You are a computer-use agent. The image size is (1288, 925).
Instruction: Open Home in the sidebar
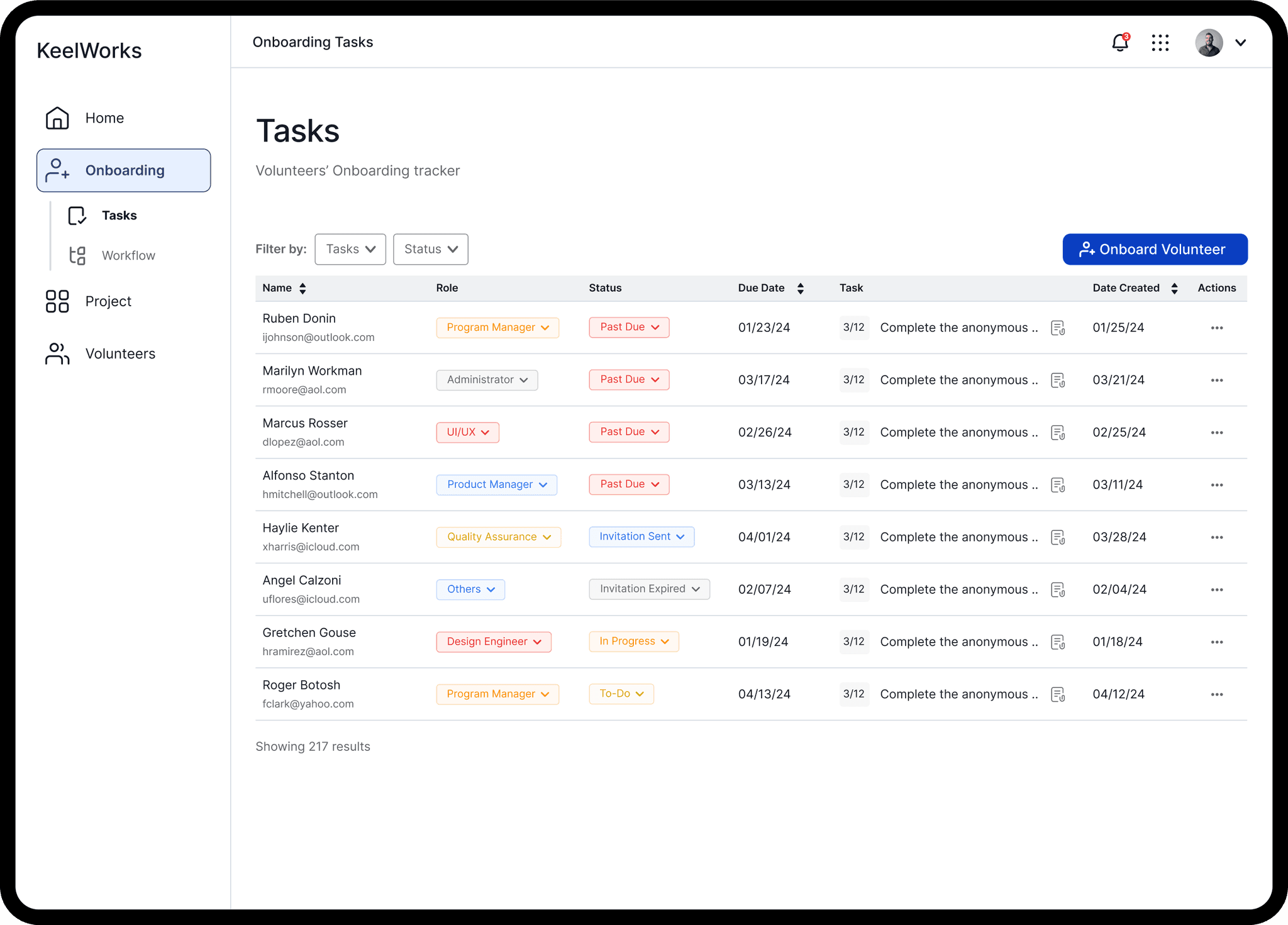point(104,118)
